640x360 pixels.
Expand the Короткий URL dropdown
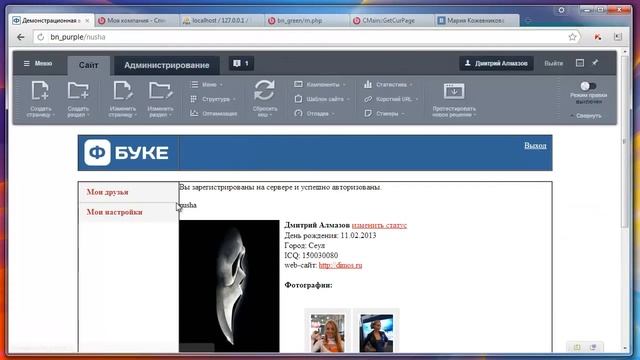pyautogui.click(x=391, y=99)
